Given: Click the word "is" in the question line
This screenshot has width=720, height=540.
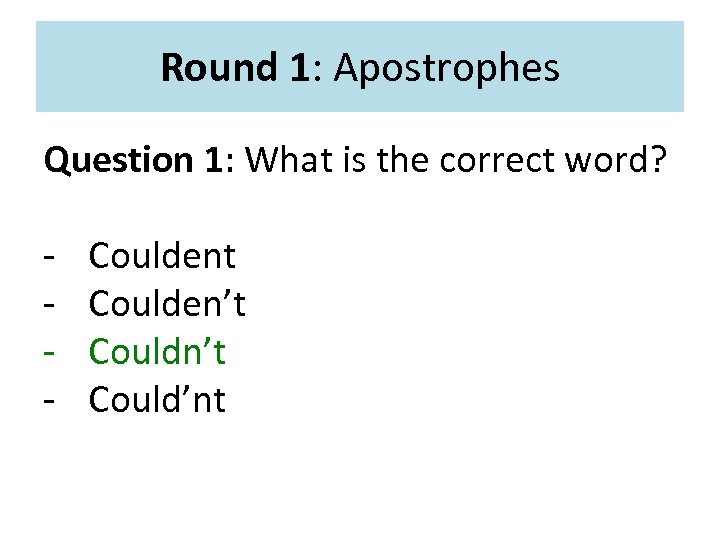Looking at the screenshot, I should point(357,160).
